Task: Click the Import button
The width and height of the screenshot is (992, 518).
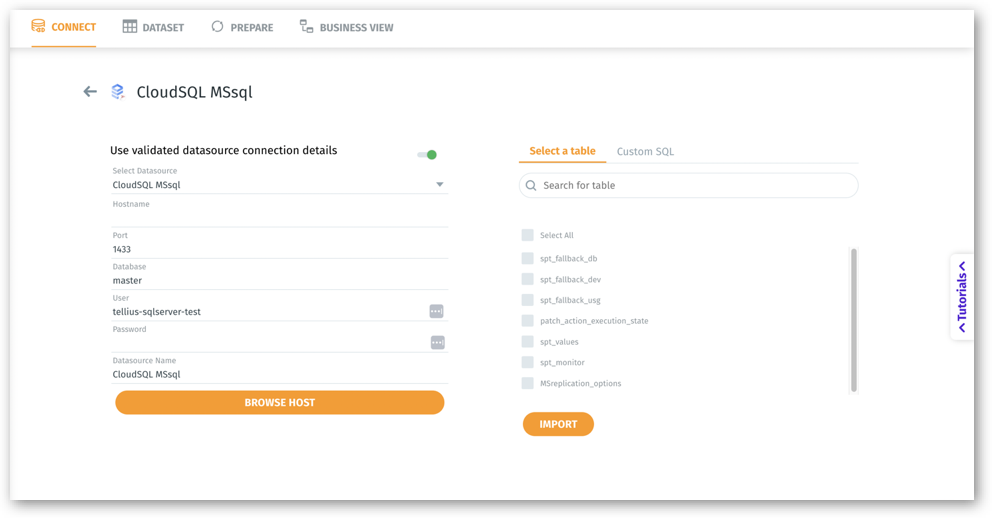Action: tap(558, 424)
